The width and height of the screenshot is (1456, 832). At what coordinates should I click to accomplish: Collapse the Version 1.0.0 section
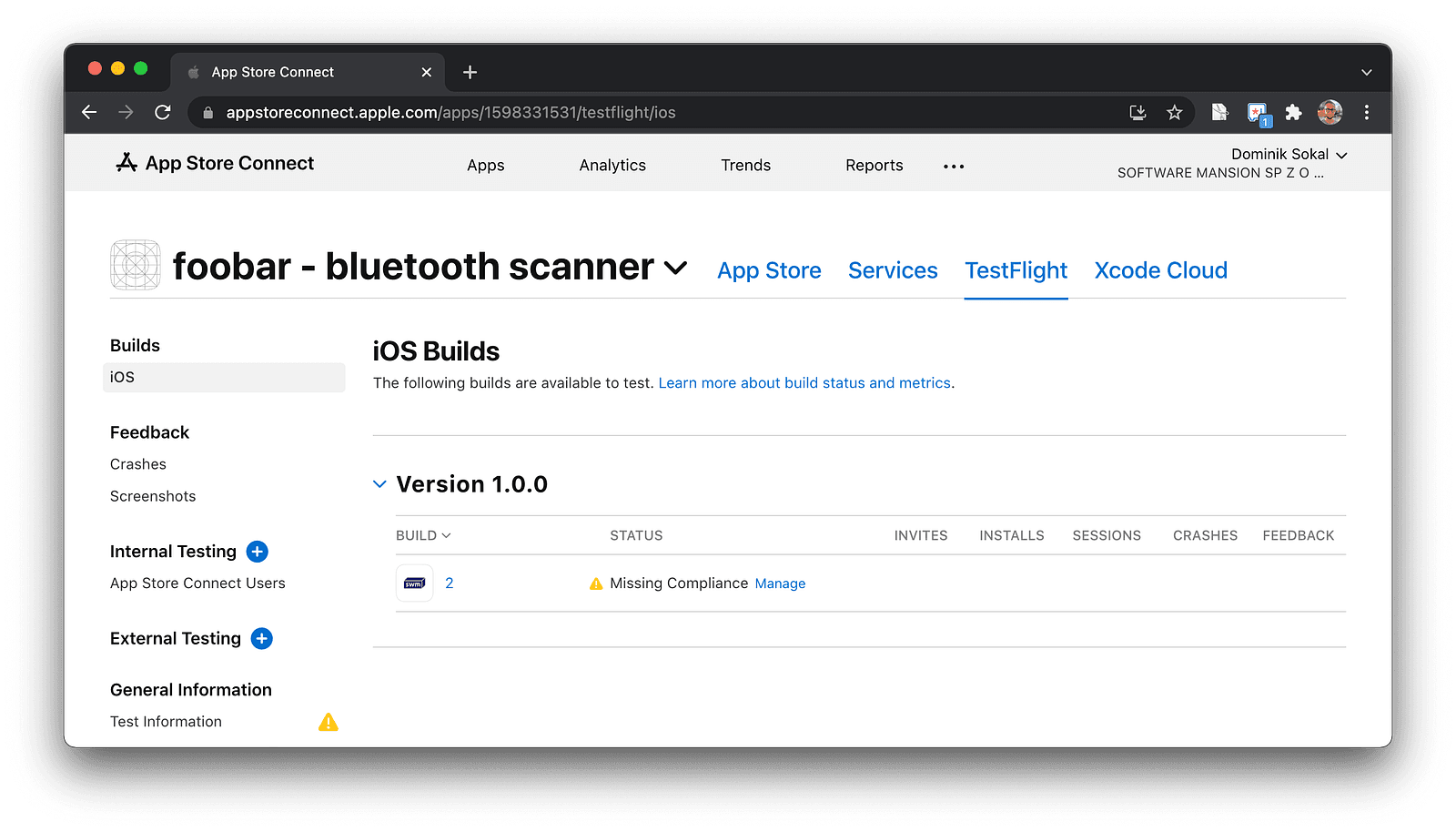tap(379, 484)
